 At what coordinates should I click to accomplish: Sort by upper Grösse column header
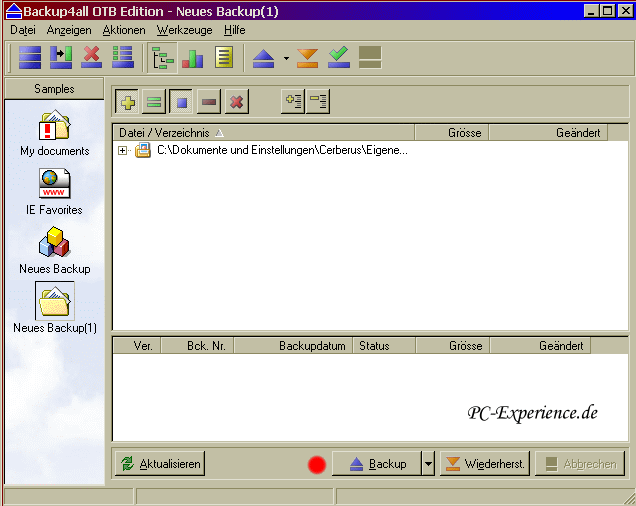pyautogui.click(x=452, y=133)
